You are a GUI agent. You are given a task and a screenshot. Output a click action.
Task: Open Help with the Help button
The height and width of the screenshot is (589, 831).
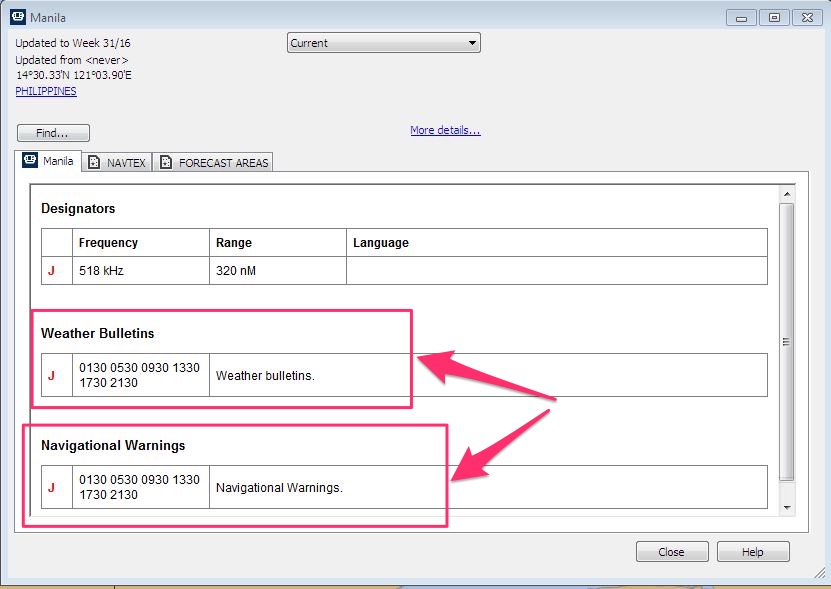[x=753, y=552]
